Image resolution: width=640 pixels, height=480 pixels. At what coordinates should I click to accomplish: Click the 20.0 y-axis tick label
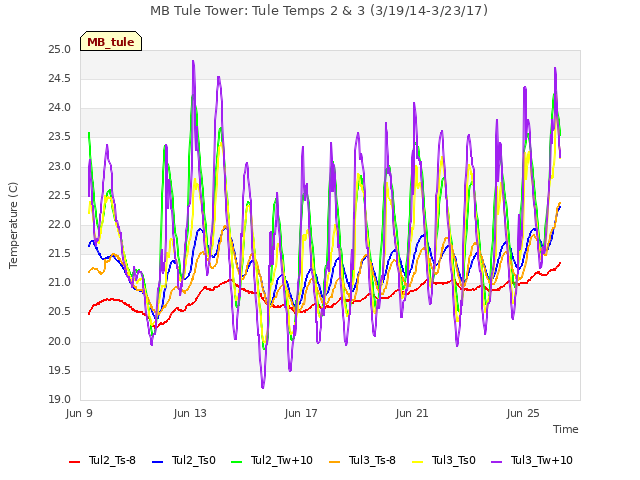pos(60,341)
